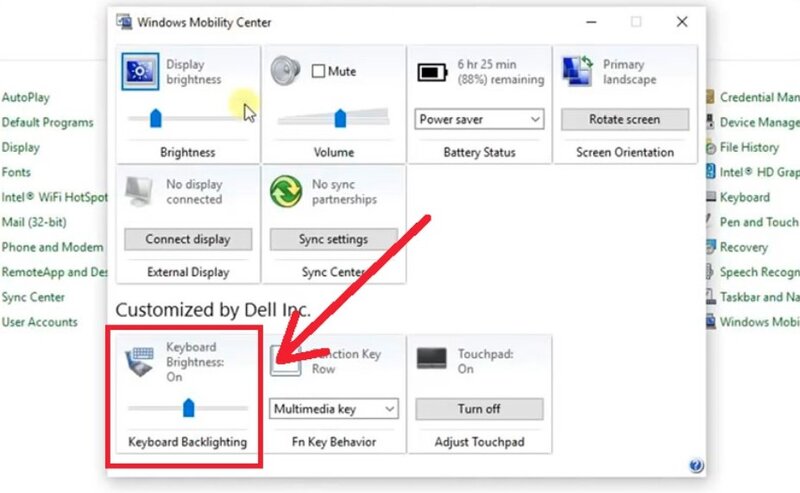Click the battery status icon
Viewport: 800px width, 493px height.
coord(432,72)
